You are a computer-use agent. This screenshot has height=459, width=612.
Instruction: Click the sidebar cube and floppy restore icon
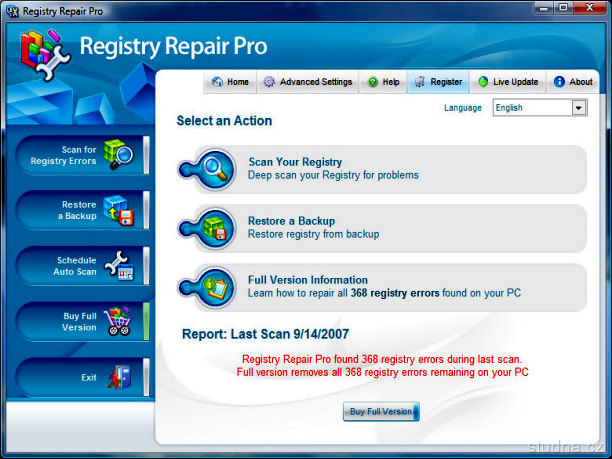click(119, 210)
